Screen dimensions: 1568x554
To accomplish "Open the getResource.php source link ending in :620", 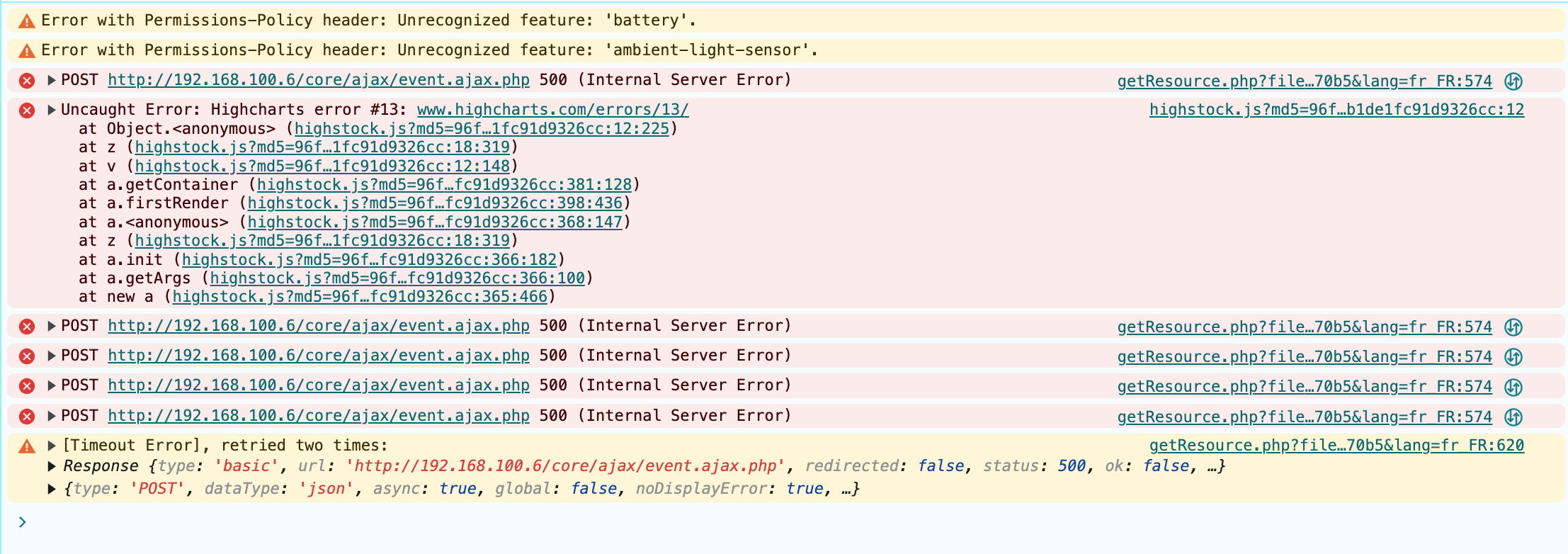I will tap(1336, 446).
